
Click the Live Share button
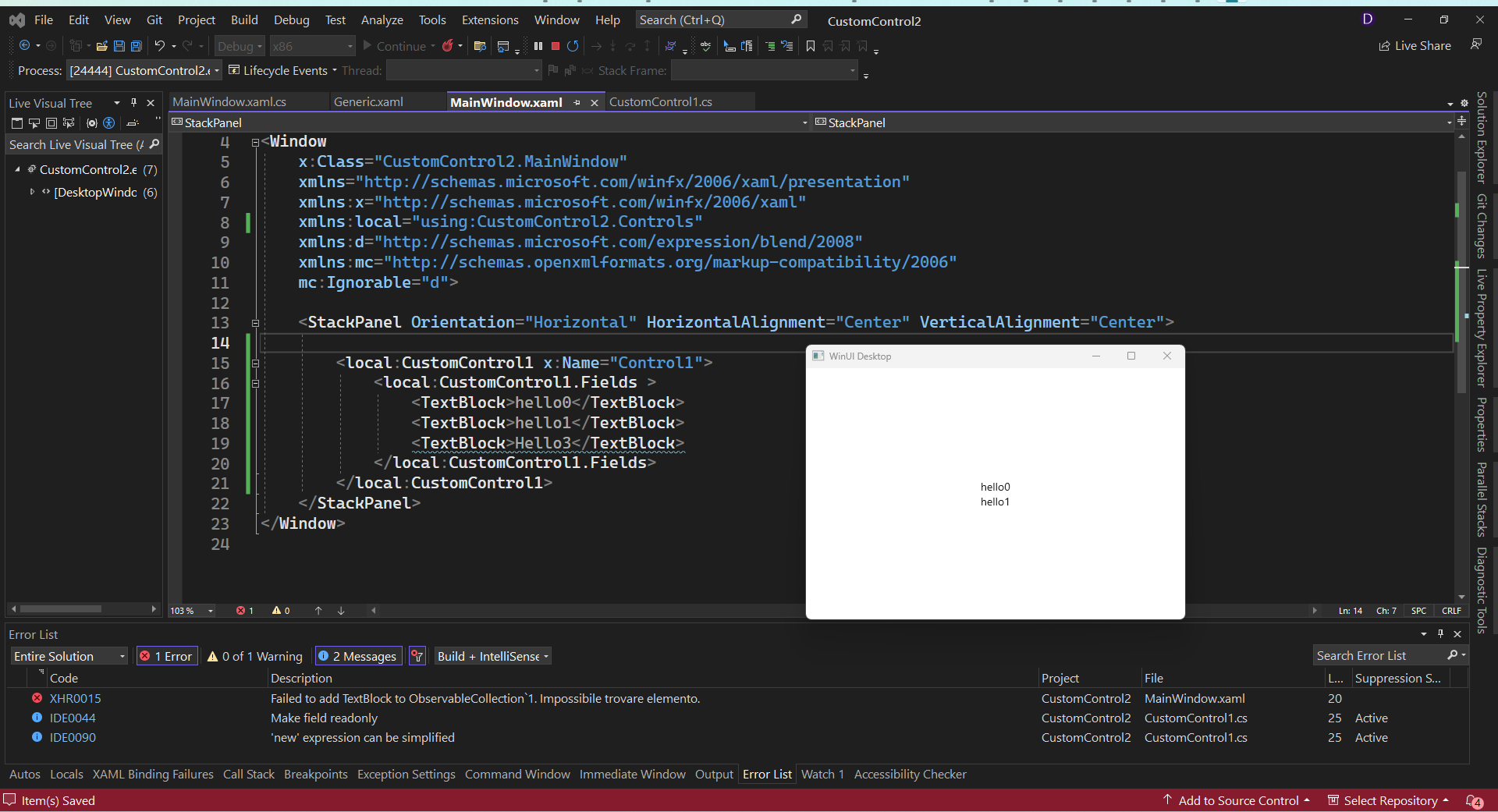coord(1415,45)
